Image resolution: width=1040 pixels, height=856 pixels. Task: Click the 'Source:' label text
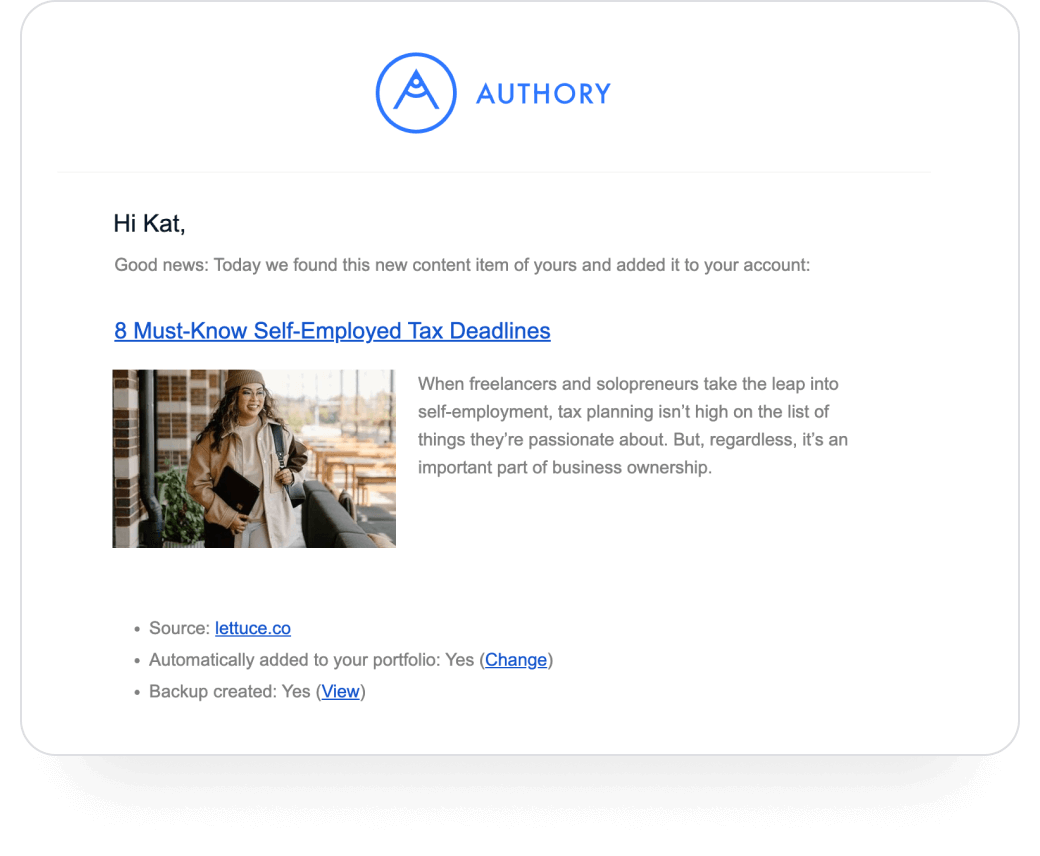(x=179, y=628)
